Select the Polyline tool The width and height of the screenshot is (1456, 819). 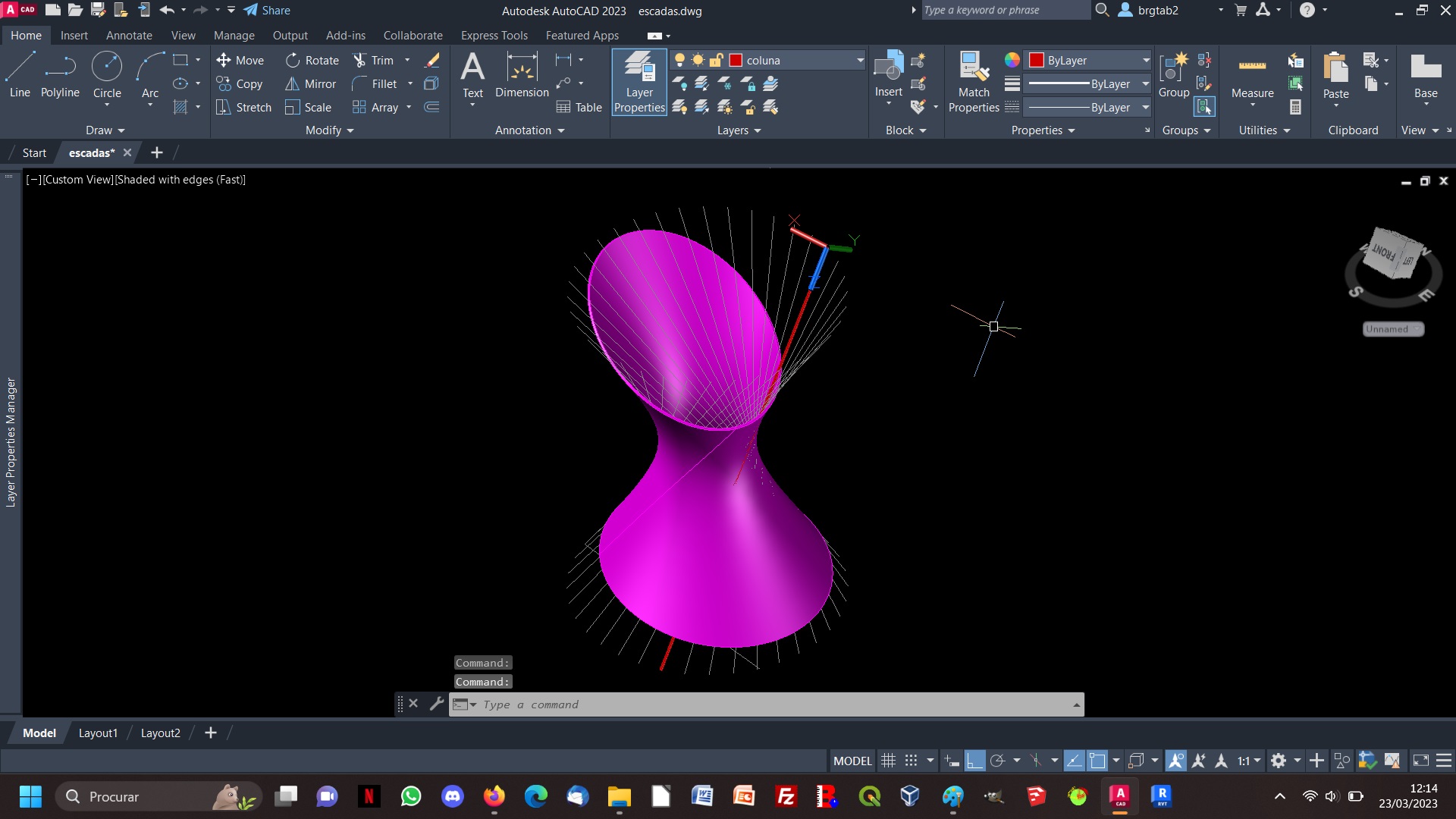(x=60, y=75)
